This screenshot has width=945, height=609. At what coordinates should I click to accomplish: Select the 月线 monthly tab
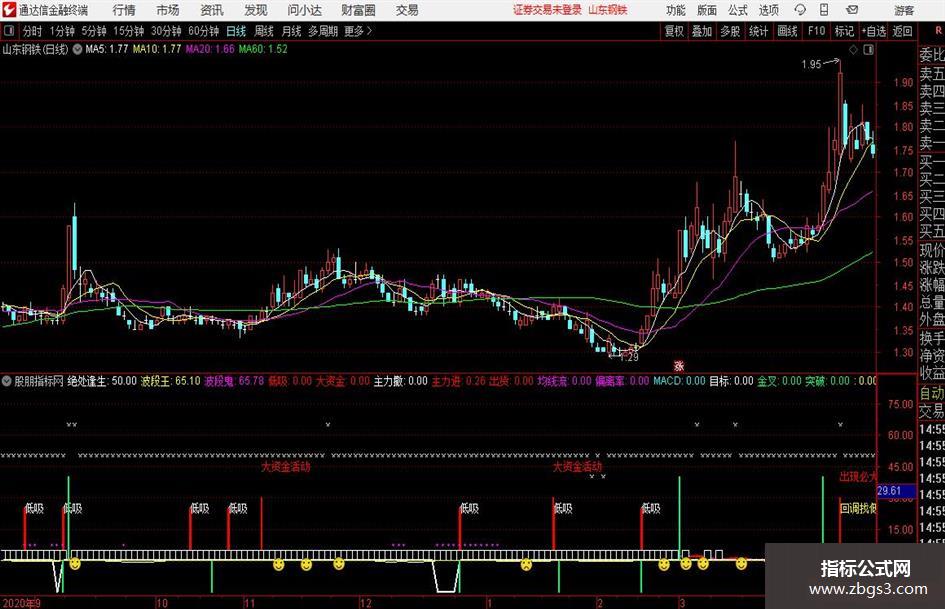point(291,31)
